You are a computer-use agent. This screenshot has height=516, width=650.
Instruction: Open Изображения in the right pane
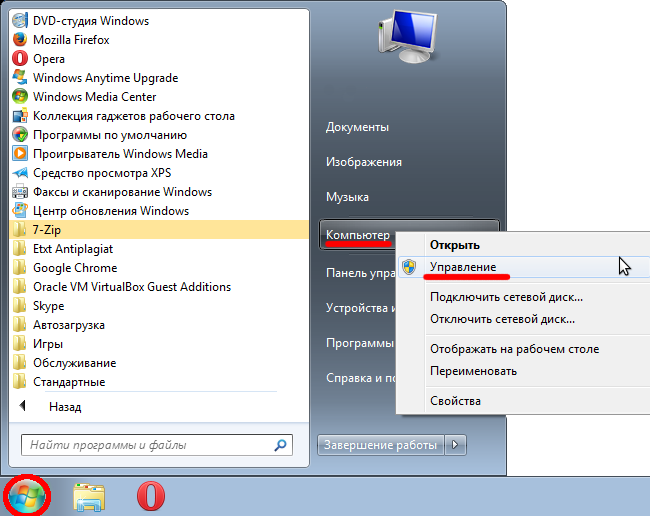click(364, 162)
